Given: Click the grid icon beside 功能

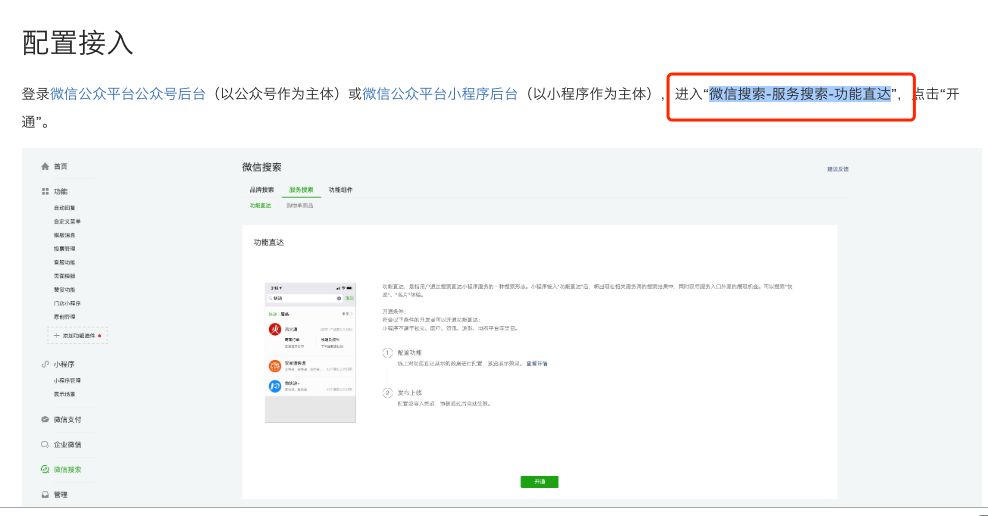Looking at the screenshot, I should (45, 191).
